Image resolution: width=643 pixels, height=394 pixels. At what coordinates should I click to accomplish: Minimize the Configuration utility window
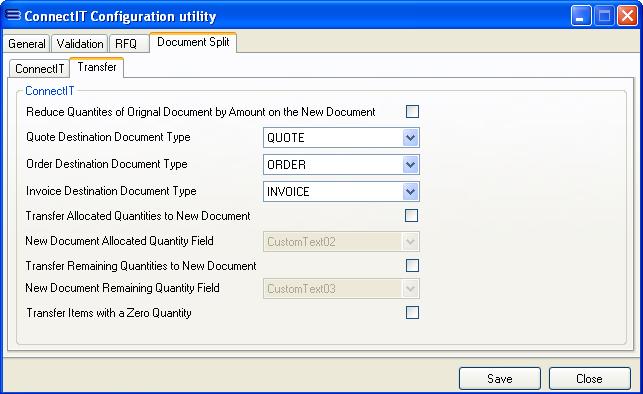[581, 16]
